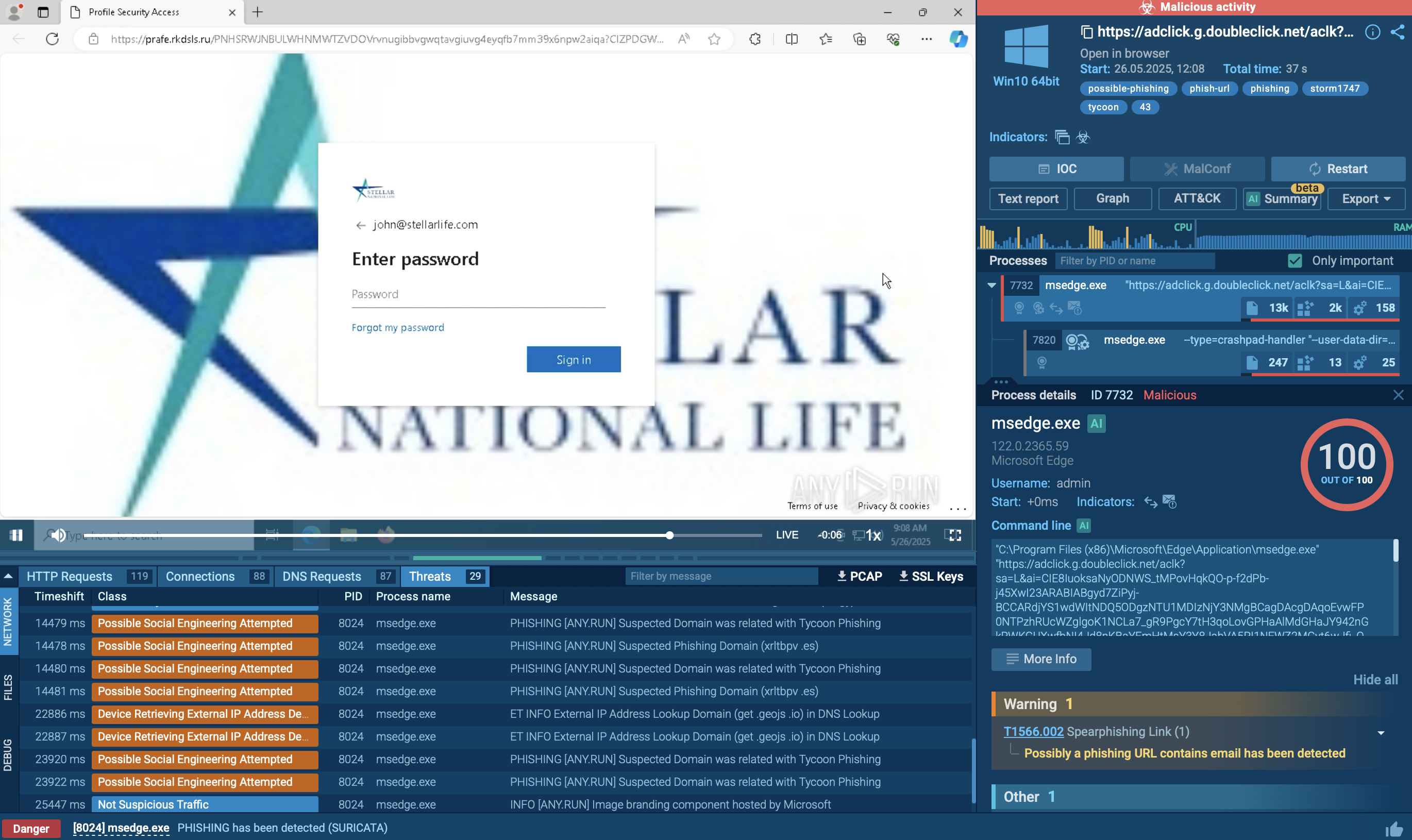Image resolution: width=1412 pixels, height=840 pixels.
Task: Click the More Info button
Action: (x=1041, y=659)
